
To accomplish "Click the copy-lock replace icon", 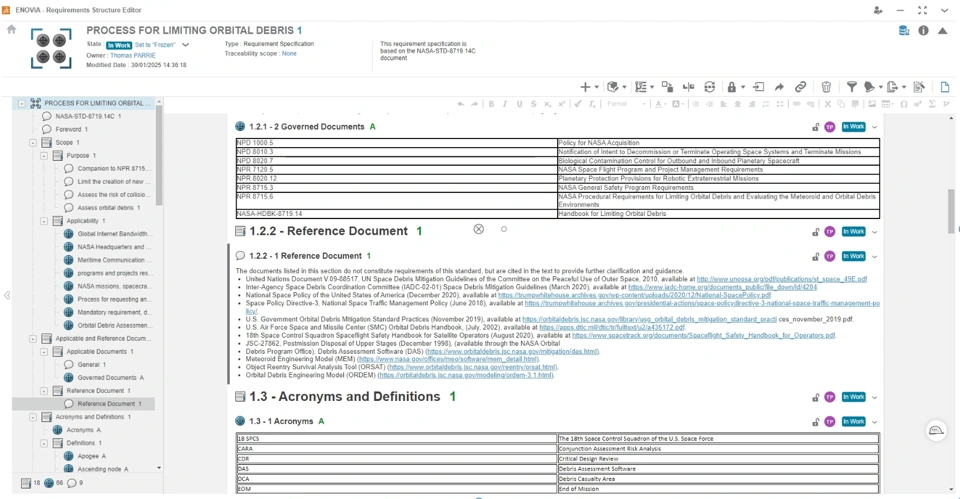I will 667,87.
